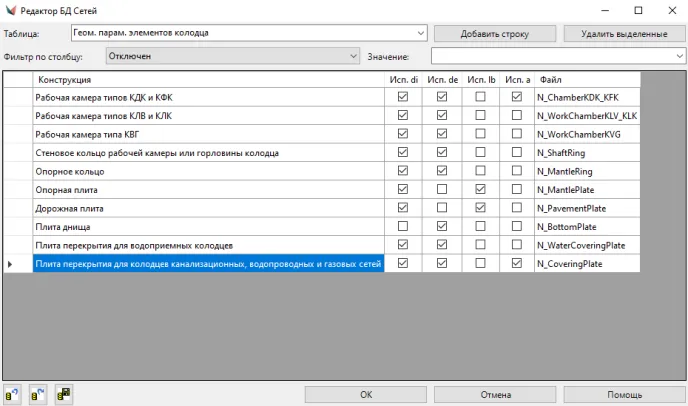688x406 pixels.
Task: Click the save database icon
Action: pos(64,394)
